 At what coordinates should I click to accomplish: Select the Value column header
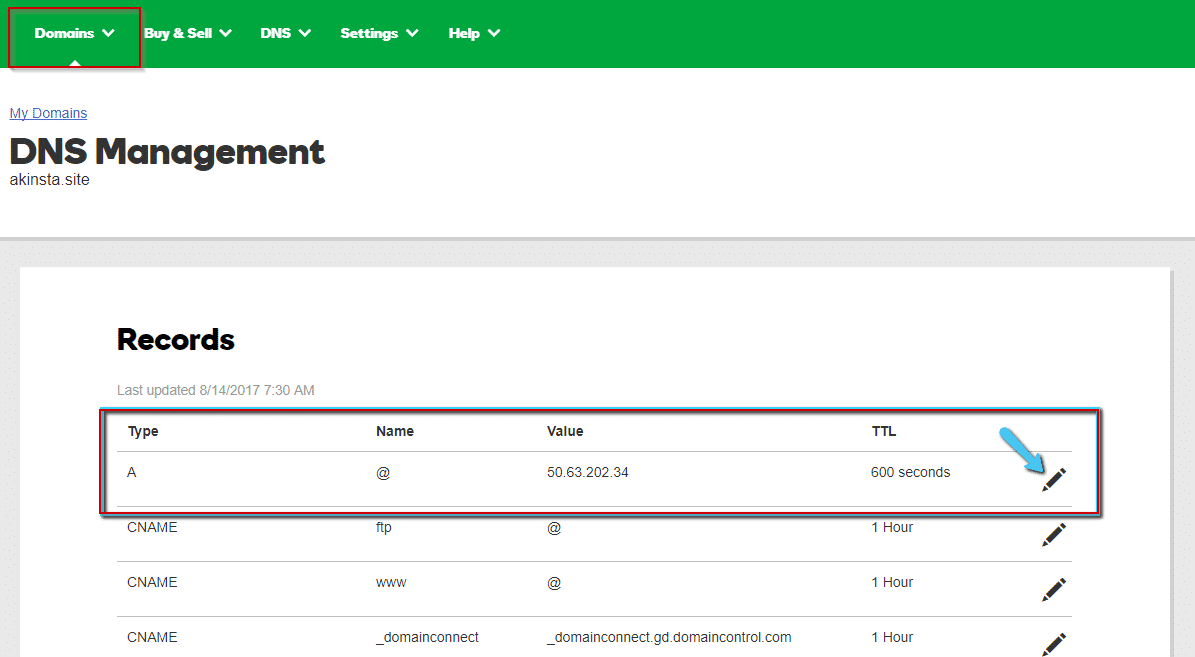click(x=565, y=431)
